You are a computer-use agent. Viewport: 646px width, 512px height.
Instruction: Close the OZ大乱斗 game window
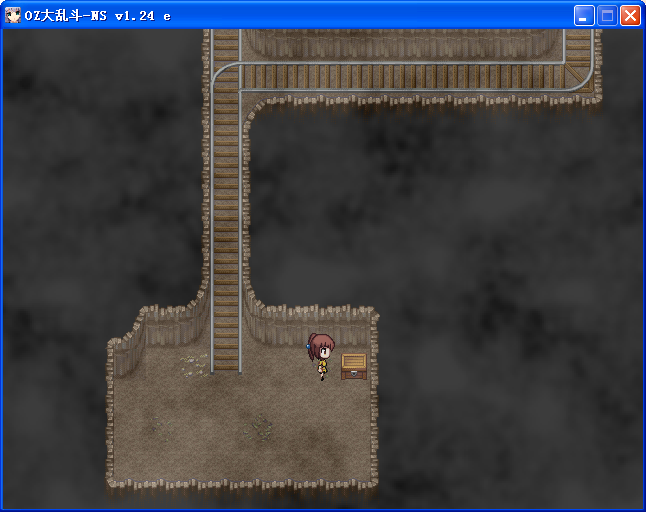pos(630,16)
